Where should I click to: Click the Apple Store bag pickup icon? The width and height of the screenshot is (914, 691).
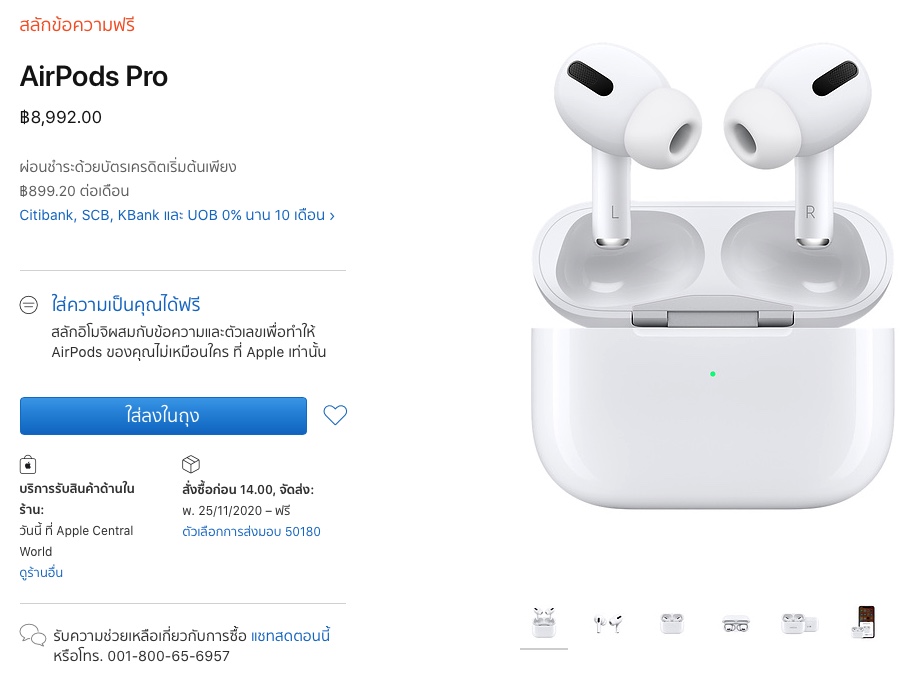28,465
